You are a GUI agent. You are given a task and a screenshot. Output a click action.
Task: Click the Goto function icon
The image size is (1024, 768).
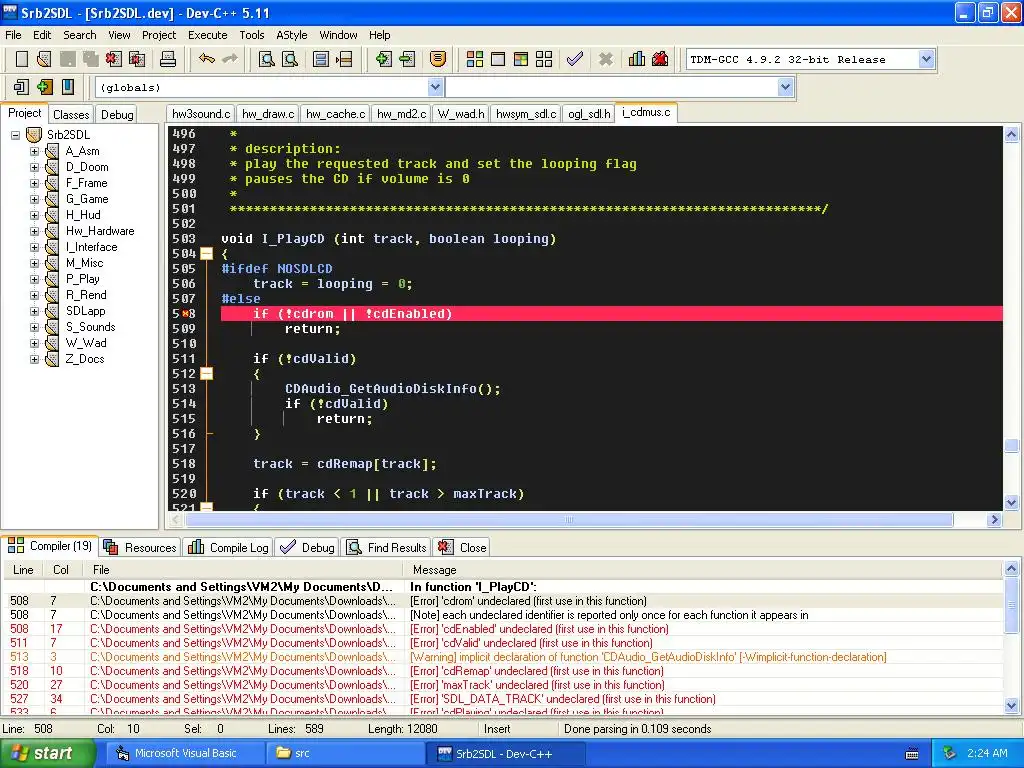point(321,59)
